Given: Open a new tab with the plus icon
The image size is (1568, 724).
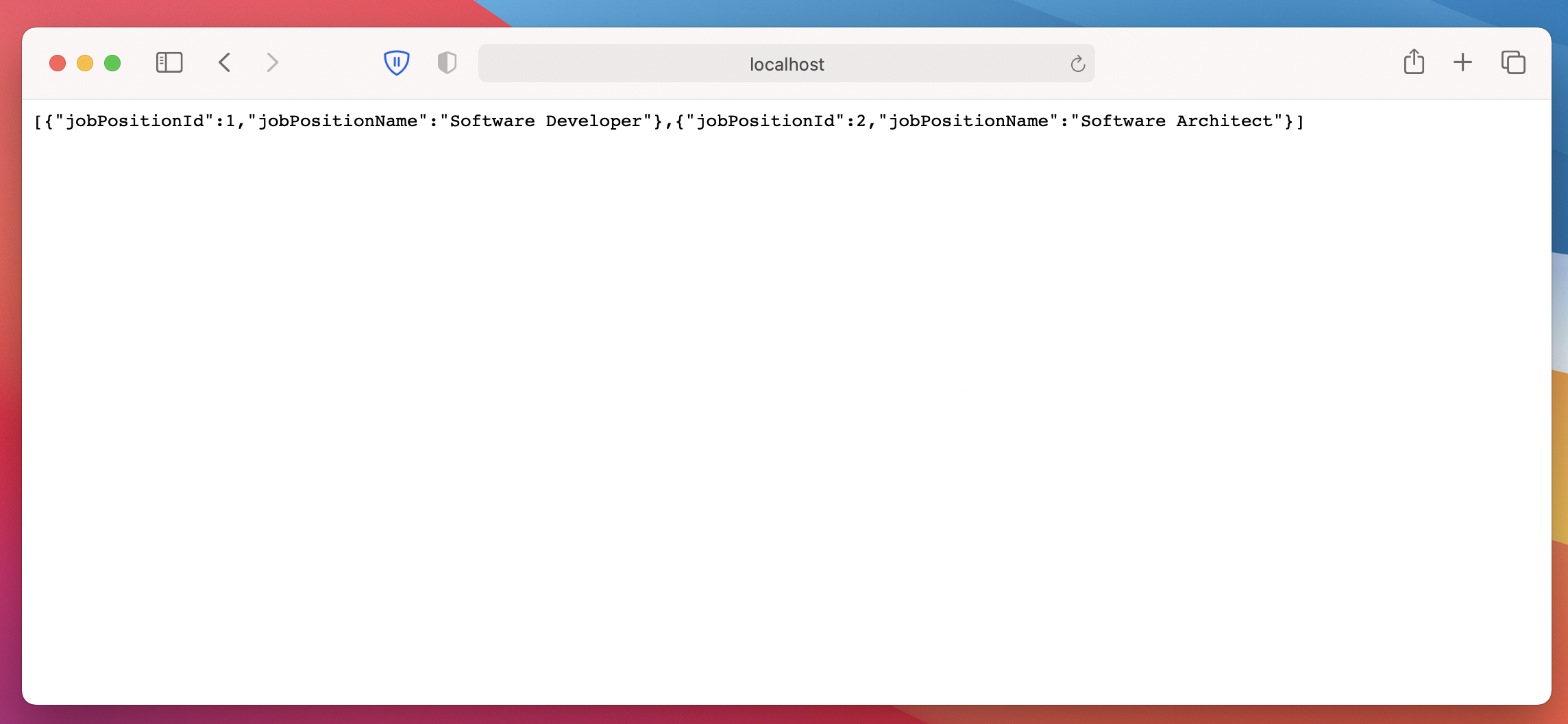Looking at the screenshot, I should point(1462,62).
